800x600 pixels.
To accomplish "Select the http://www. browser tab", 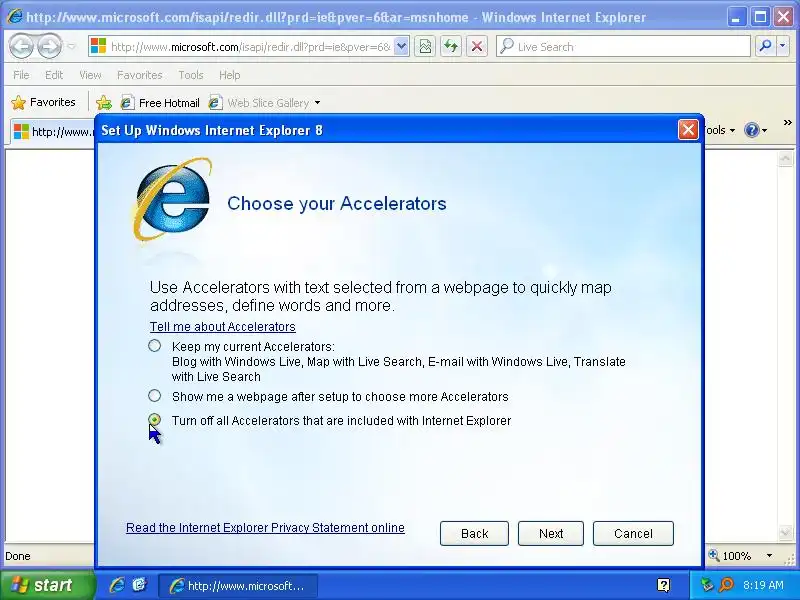I will point(54,132).
